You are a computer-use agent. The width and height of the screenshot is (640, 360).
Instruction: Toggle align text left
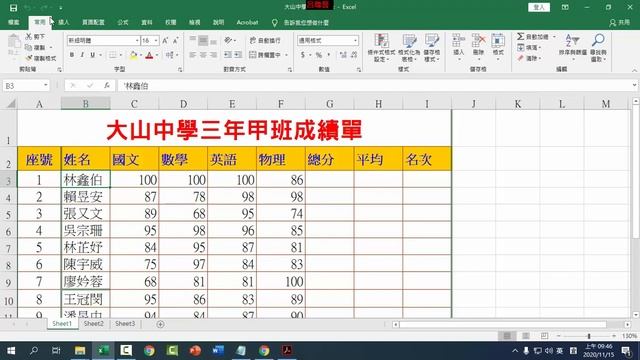(x=193, y=55)
